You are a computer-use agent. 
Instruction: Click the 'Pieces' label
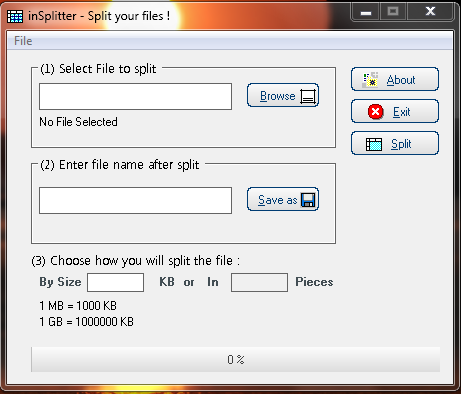[x=314, y=282]
